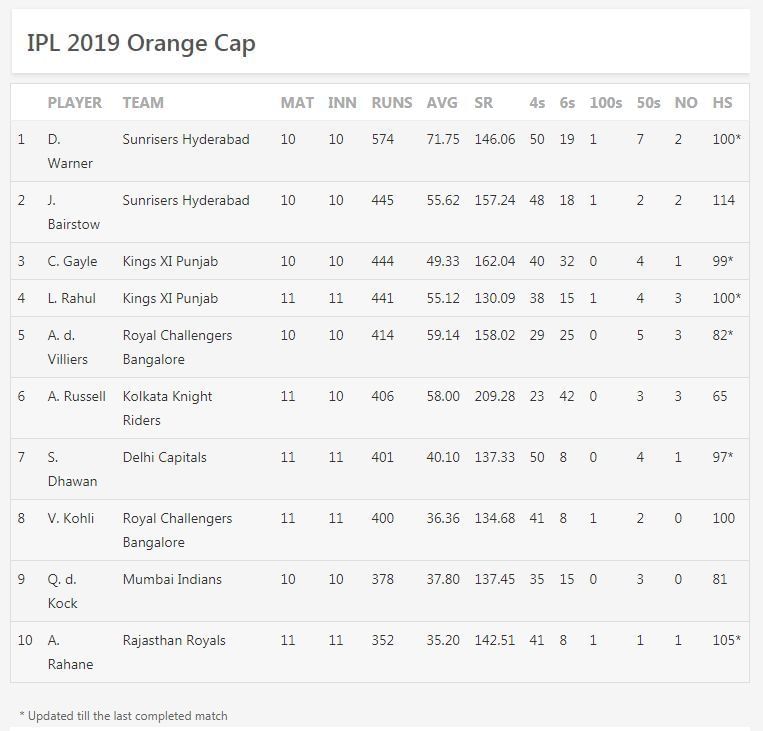Click A. d. Villiers player name
This screenshot has width=763, height=731.
point(68,347)
